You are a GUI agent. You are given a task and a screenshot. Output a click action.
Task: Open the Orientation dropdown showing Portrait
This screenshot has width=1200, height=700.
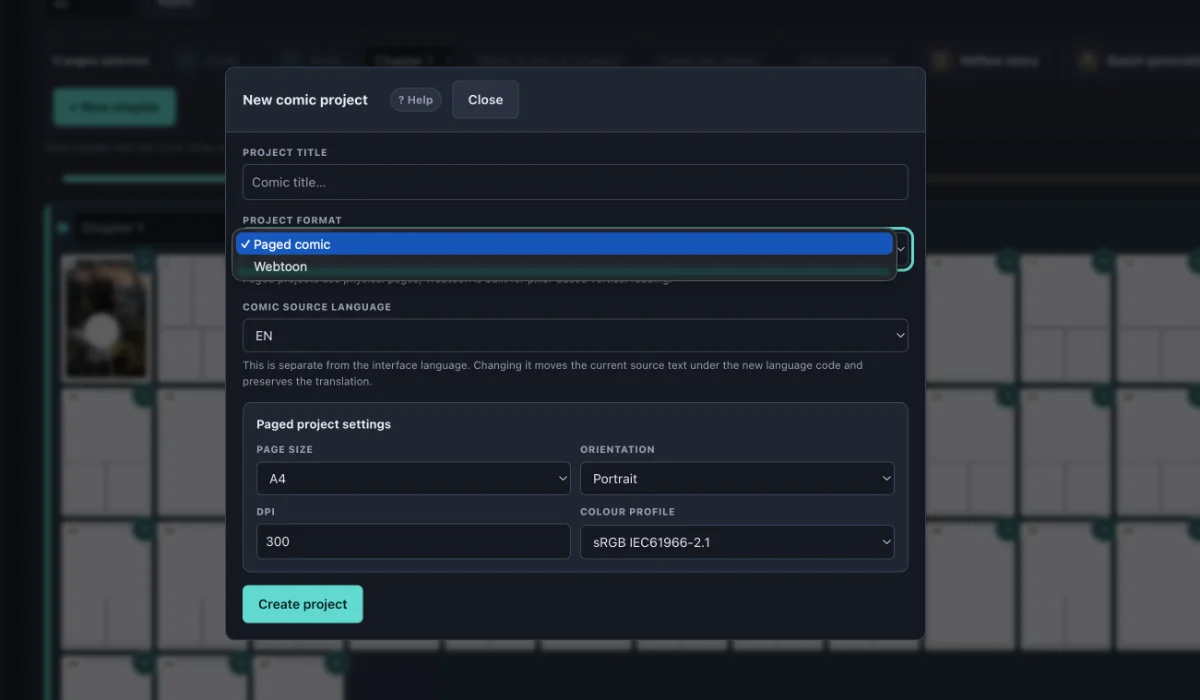tap(737, 479)
